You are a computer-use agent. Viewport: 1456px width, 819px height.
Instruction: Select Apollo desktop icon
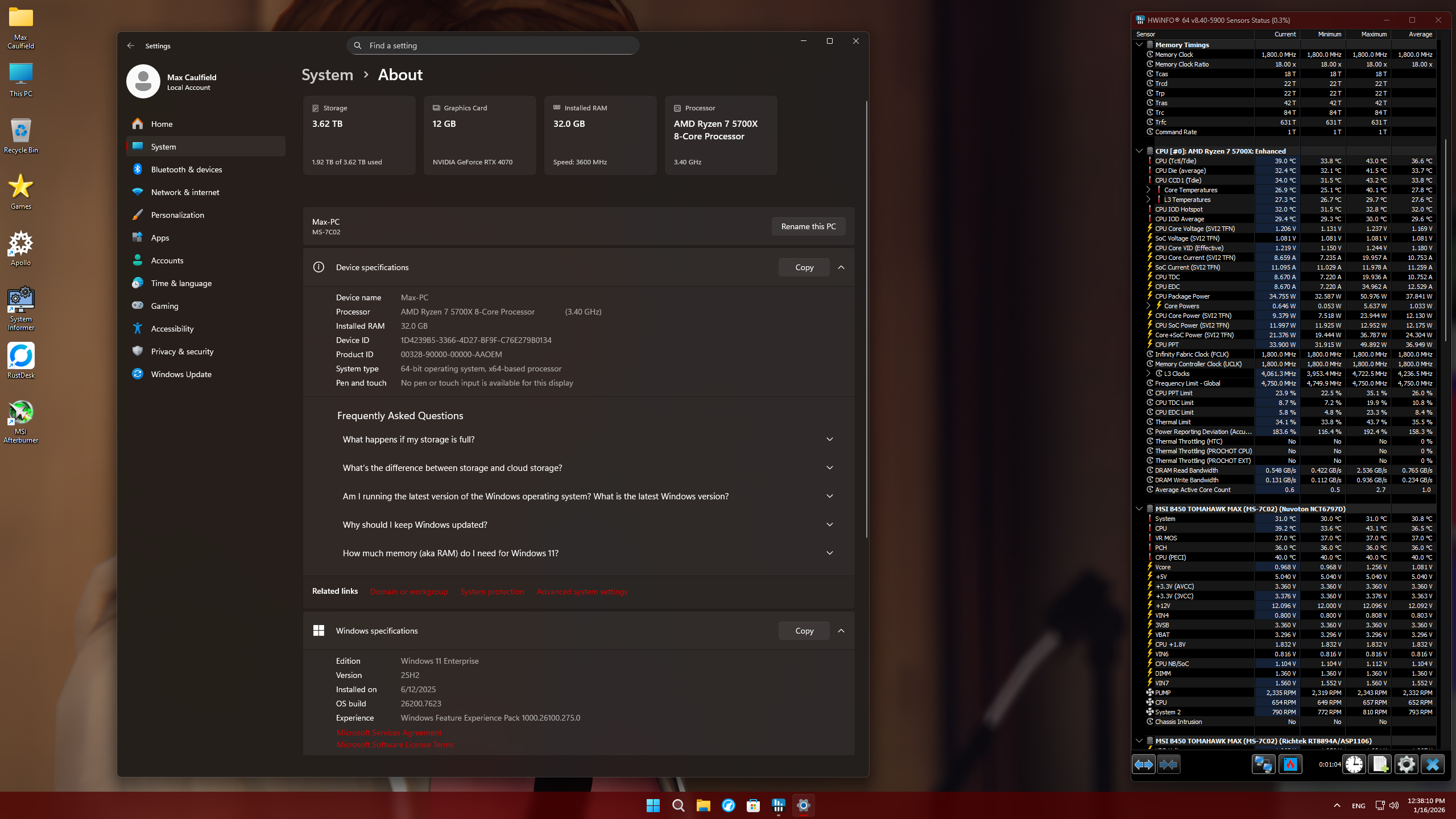point(21,248)
